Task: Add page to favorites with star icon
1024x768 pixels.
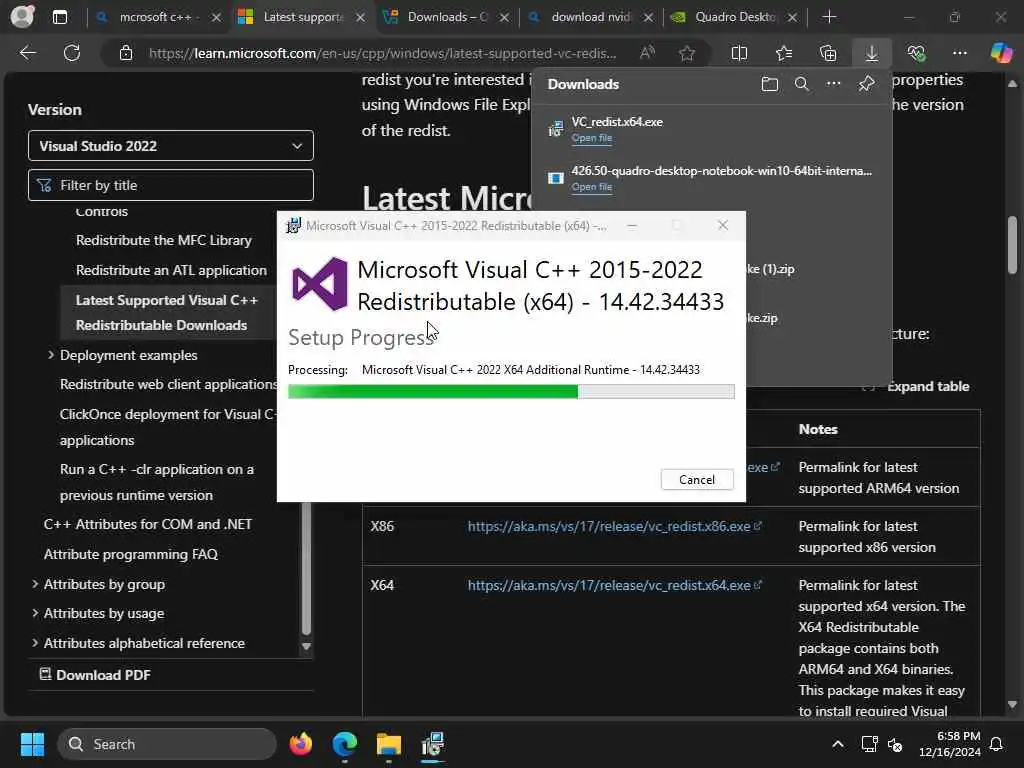Action: (x=686, y=53)
